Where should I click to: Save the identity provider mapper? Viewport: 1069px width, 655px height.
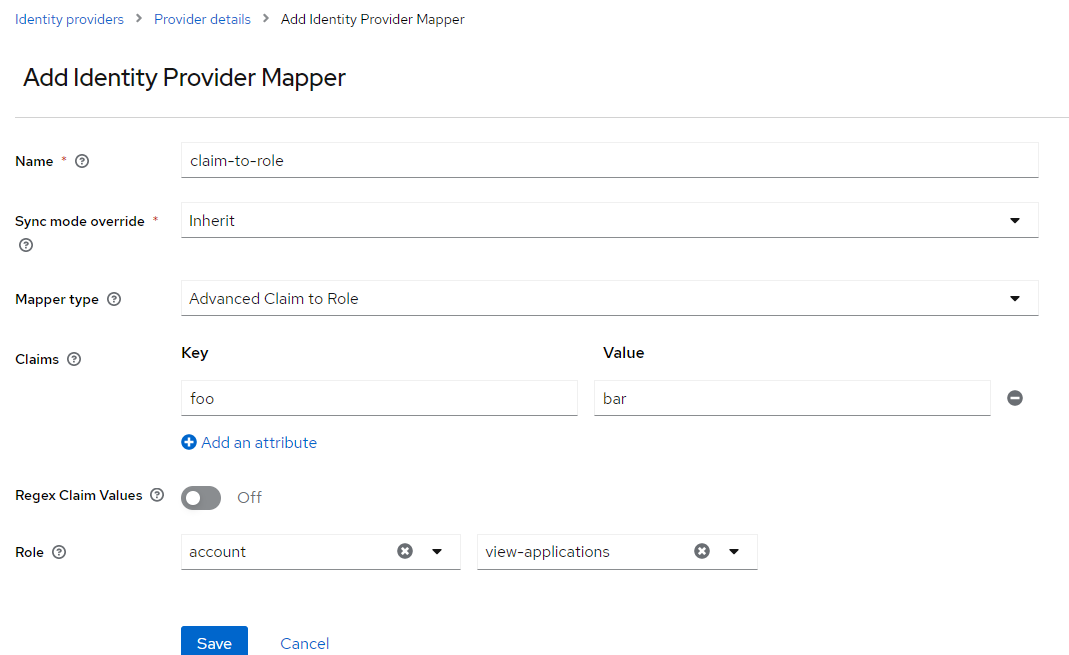click(x=214, y=643)
